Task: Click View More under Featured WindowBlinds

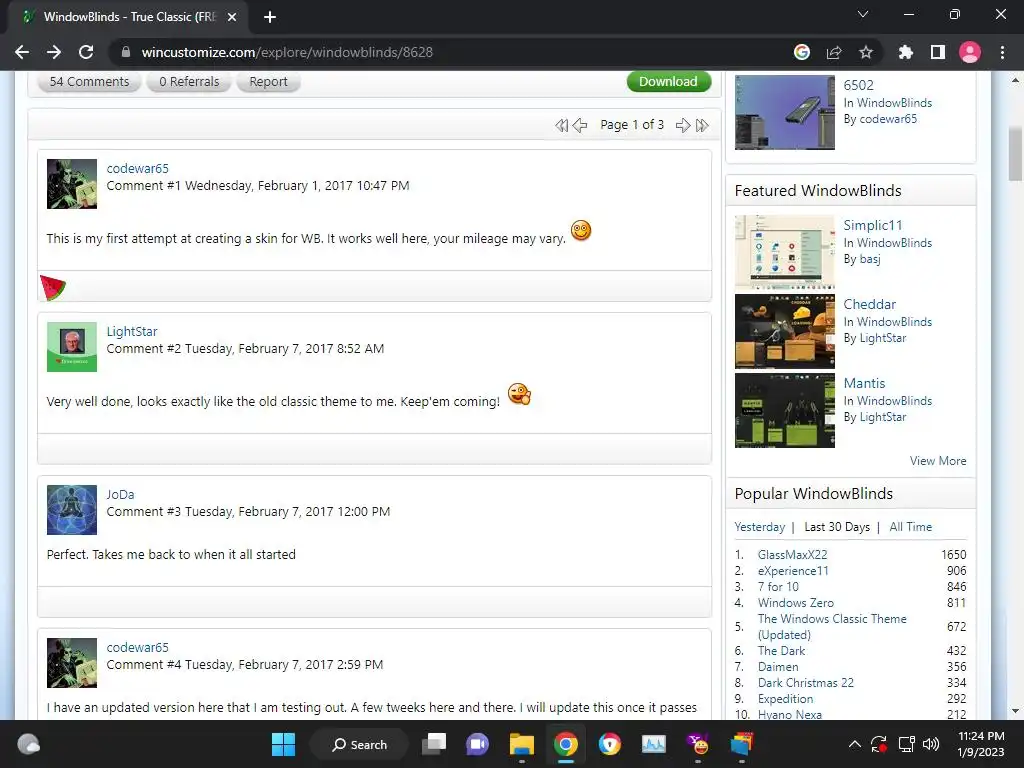Action: 938,461
